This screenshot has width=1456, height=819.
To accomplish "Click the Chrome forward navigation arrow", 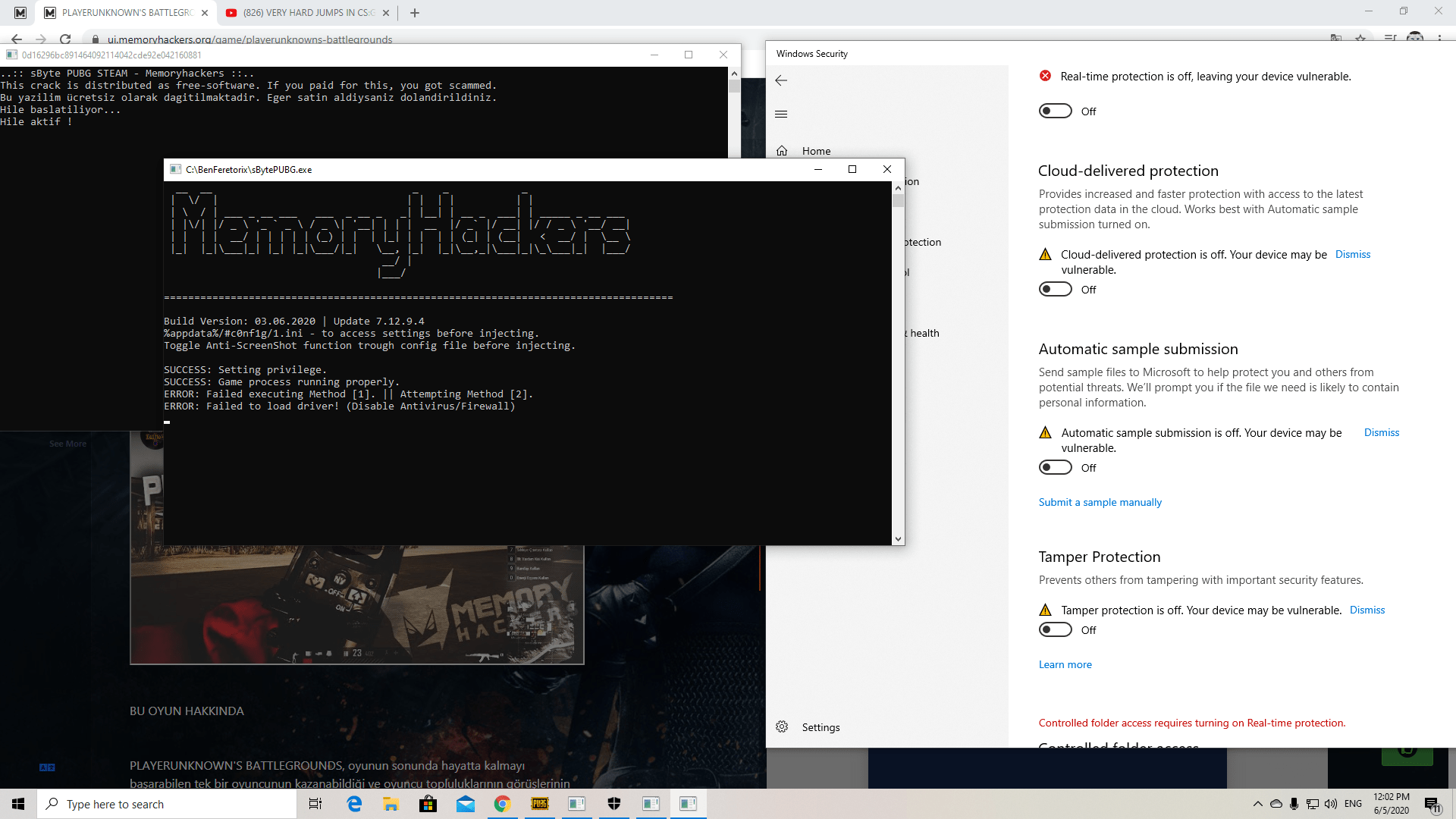I will coord(41,39).
